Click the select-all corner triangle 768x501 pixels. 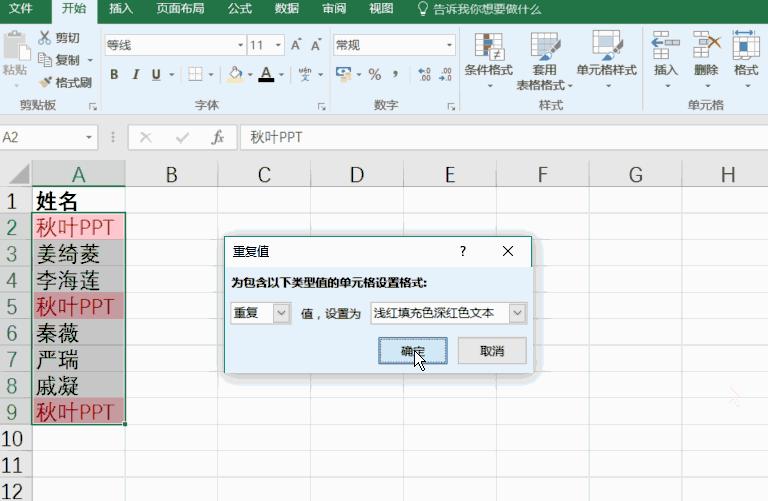pos(20,174)
